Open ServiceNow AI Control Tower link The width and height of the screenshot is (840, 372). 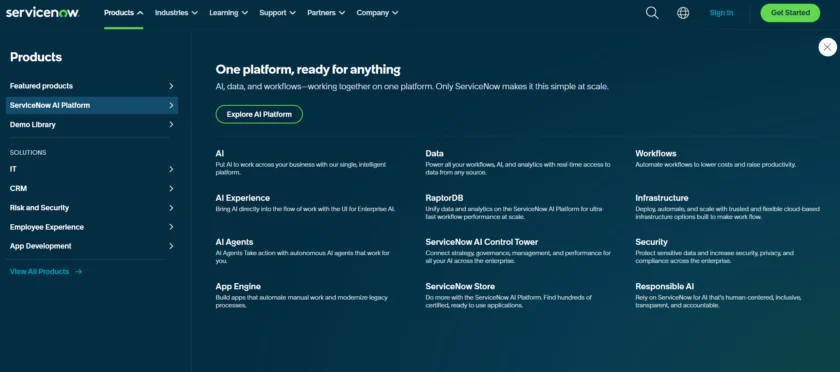[x=482, y=242]
